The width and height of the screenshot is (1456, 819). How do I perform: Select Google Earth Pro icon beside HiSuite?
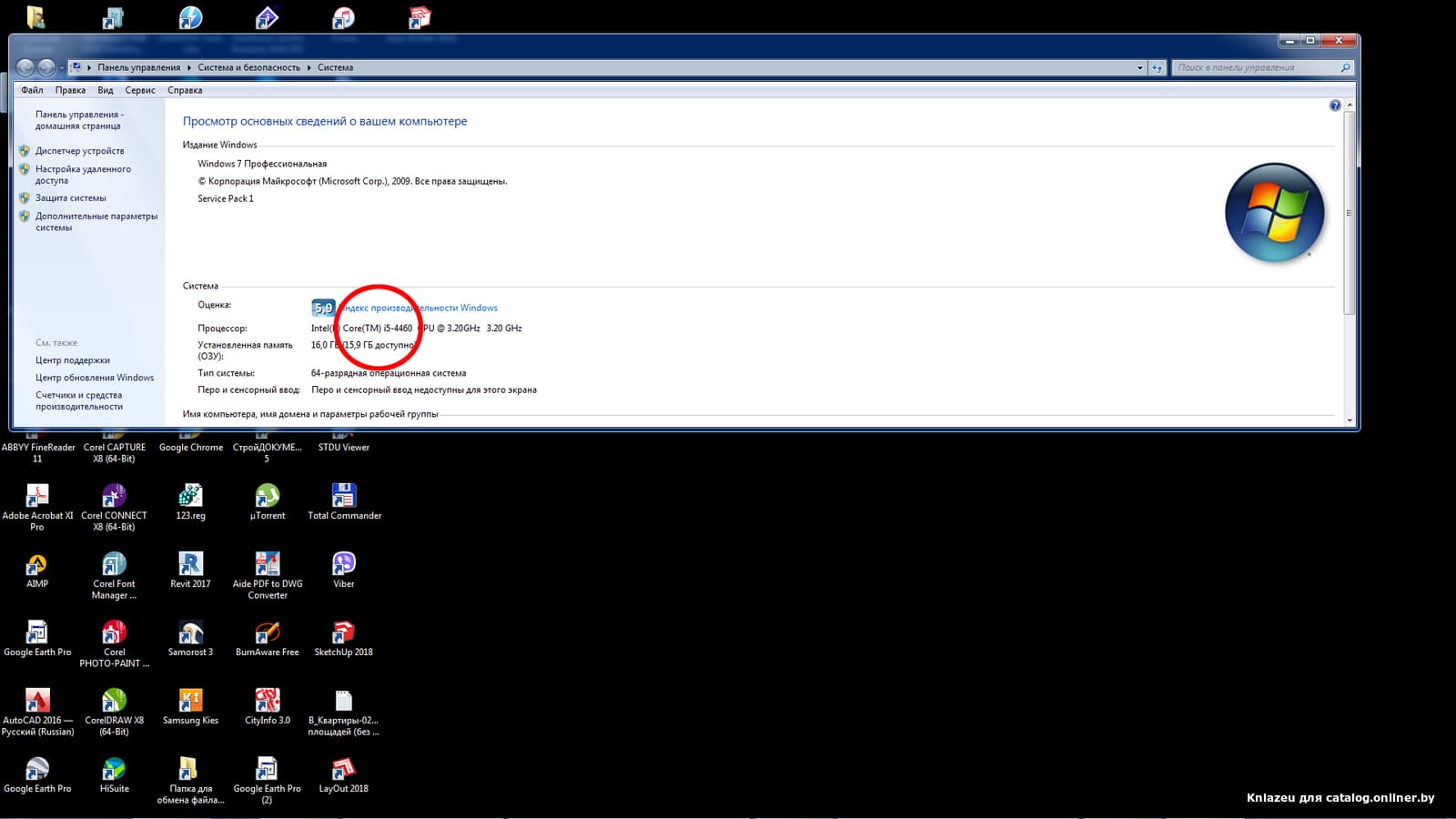coord(37,774)
